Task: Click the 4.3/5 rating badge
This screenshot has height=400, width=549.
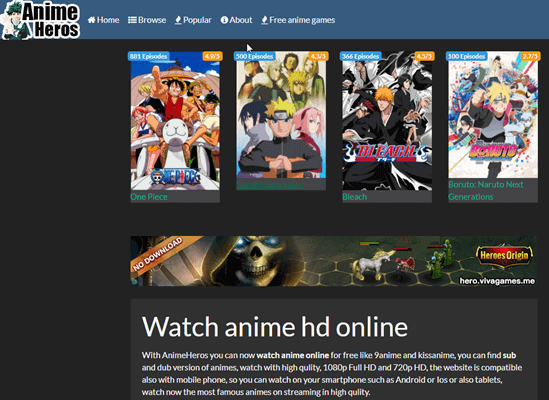Action: [319, 56]
